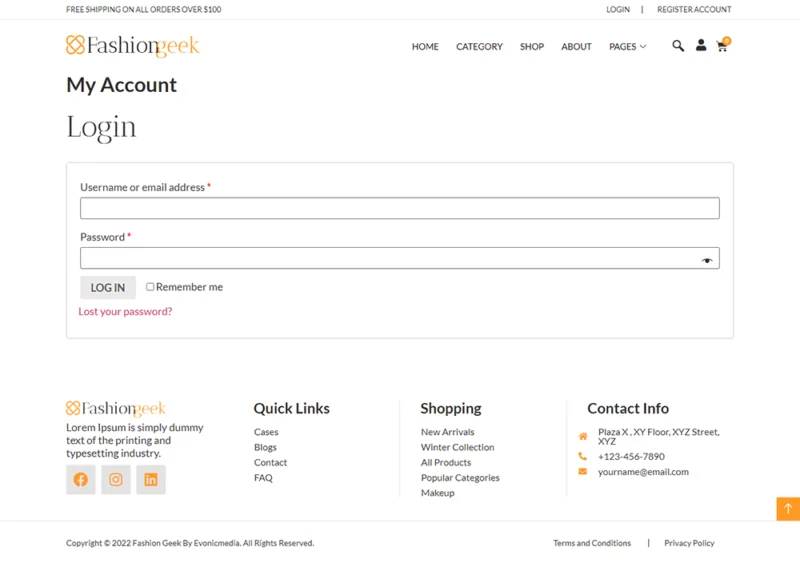Focus the password input field
Viewport: 800px width, 567px height.
pos(399,258)
